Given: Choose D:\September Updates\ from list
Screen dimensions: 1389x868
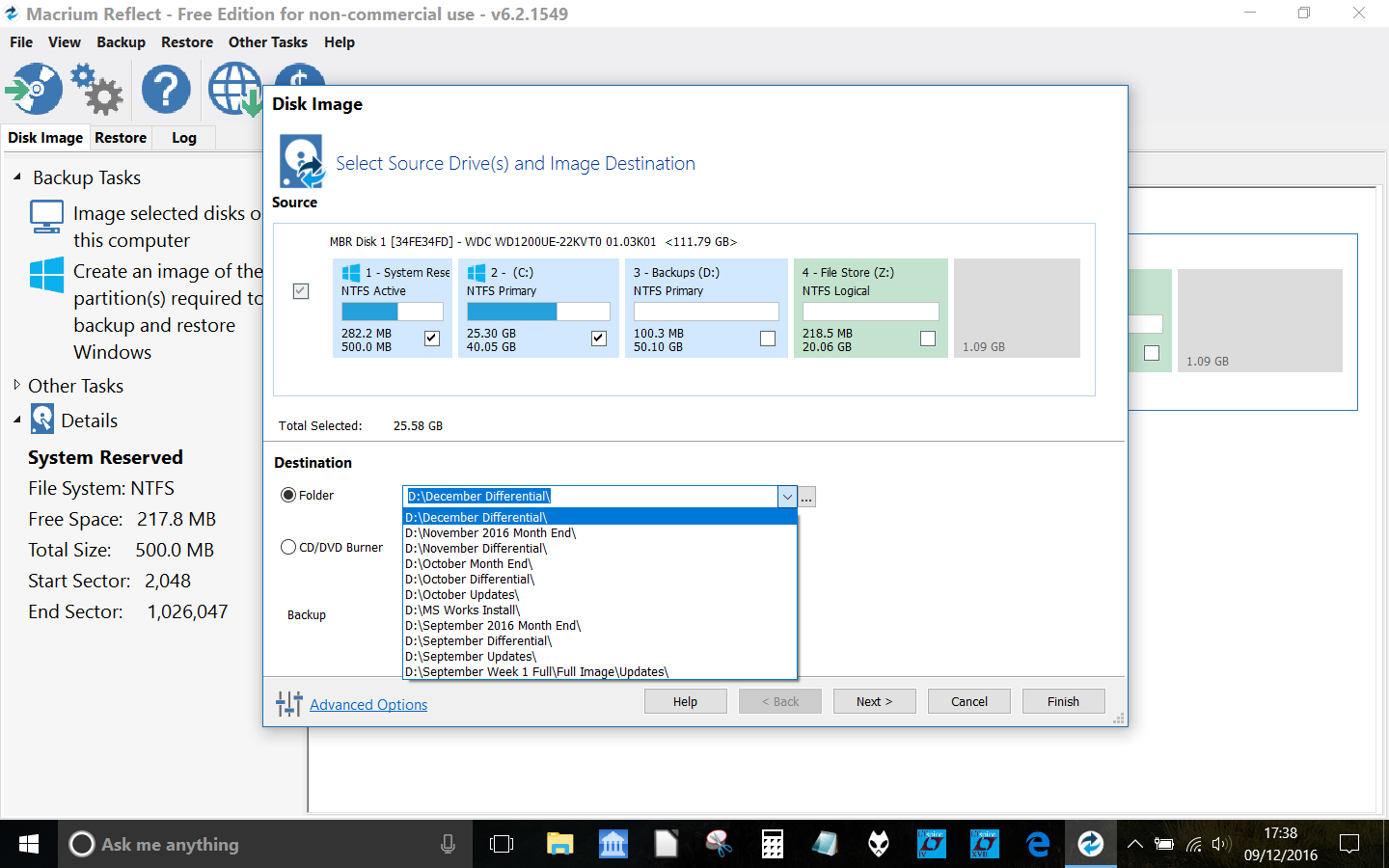Looking at the screenshot, I should [x=600, y=656].
